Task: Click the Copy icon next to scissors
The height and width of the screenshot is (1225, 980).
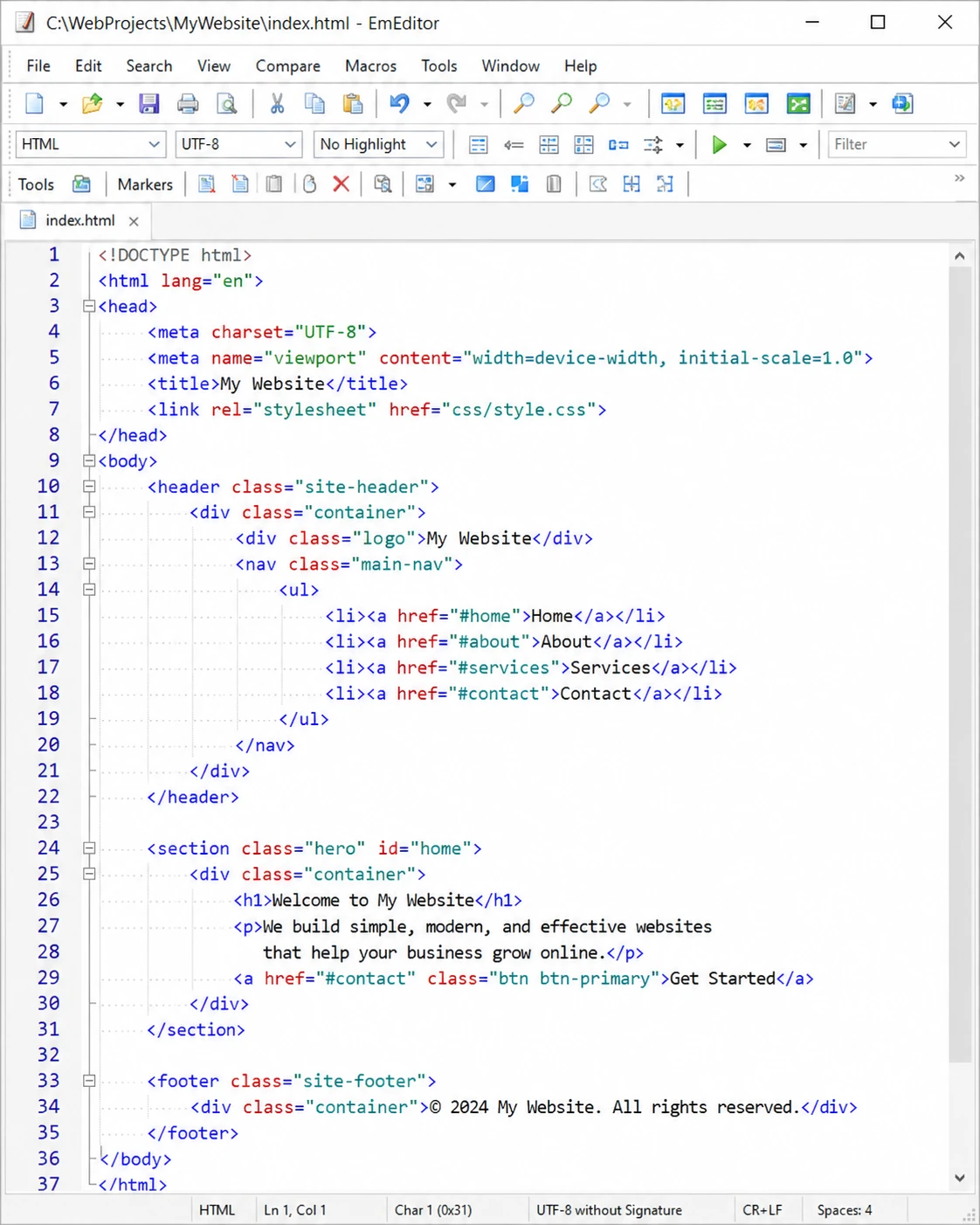Action: (x=314, y=104)
